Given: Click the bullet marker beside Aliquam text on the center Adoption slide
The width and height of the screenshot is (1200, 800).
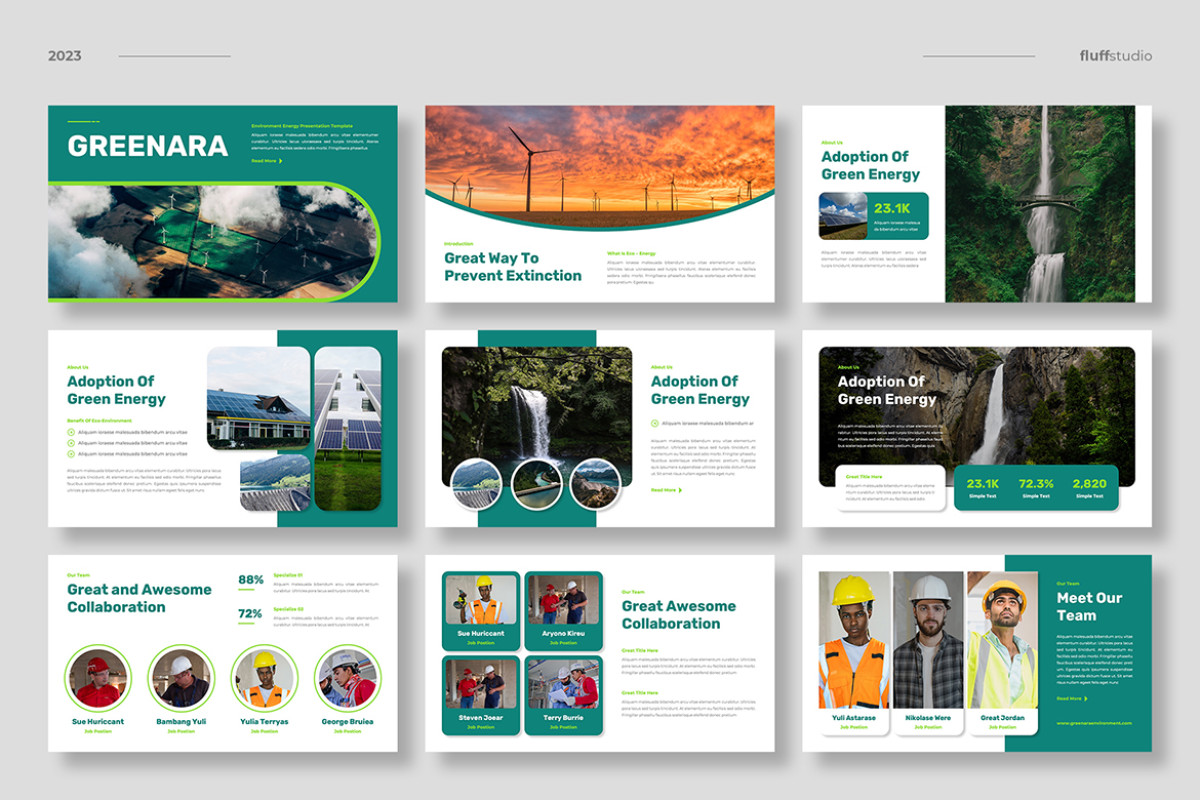Looking at the screenshot, I should tap(654, 424).
